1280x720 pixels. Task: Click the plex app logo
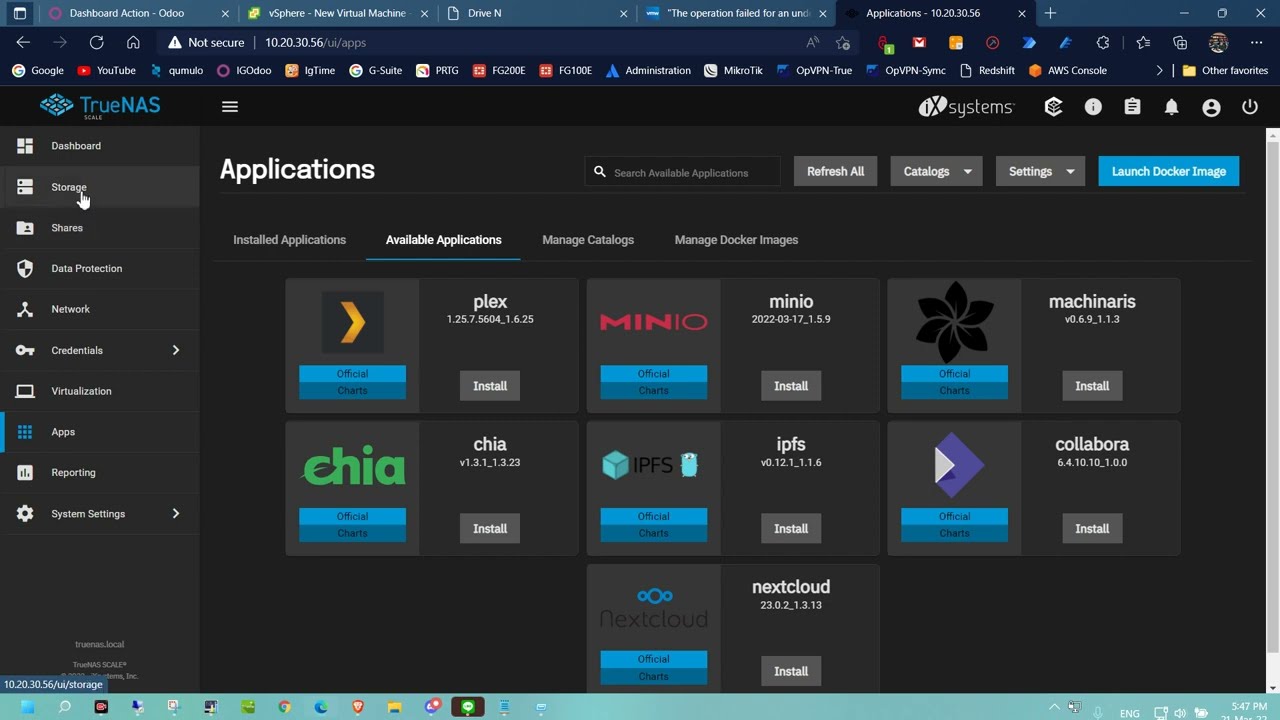[x=352, y=322]
